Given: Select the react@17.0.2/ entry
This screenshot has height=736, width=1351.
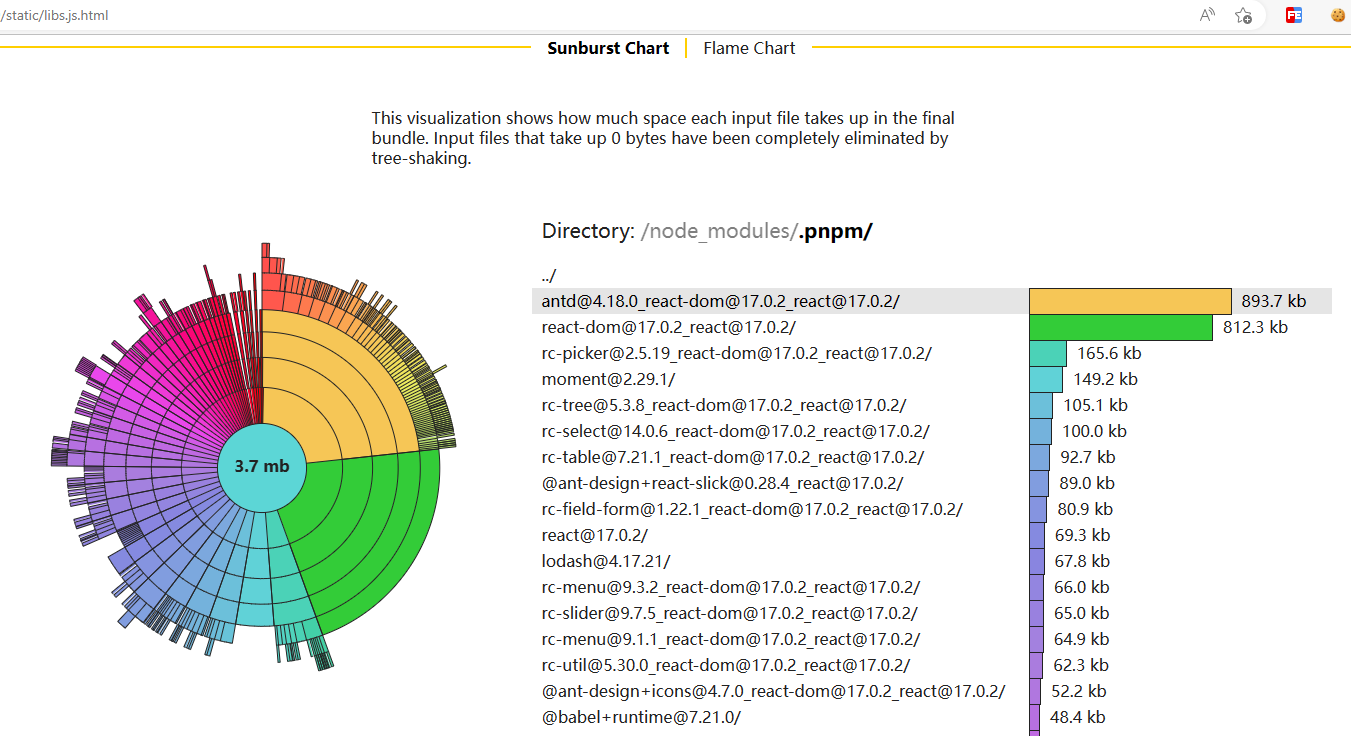Looking at the screenshot, I should (594, 535).
